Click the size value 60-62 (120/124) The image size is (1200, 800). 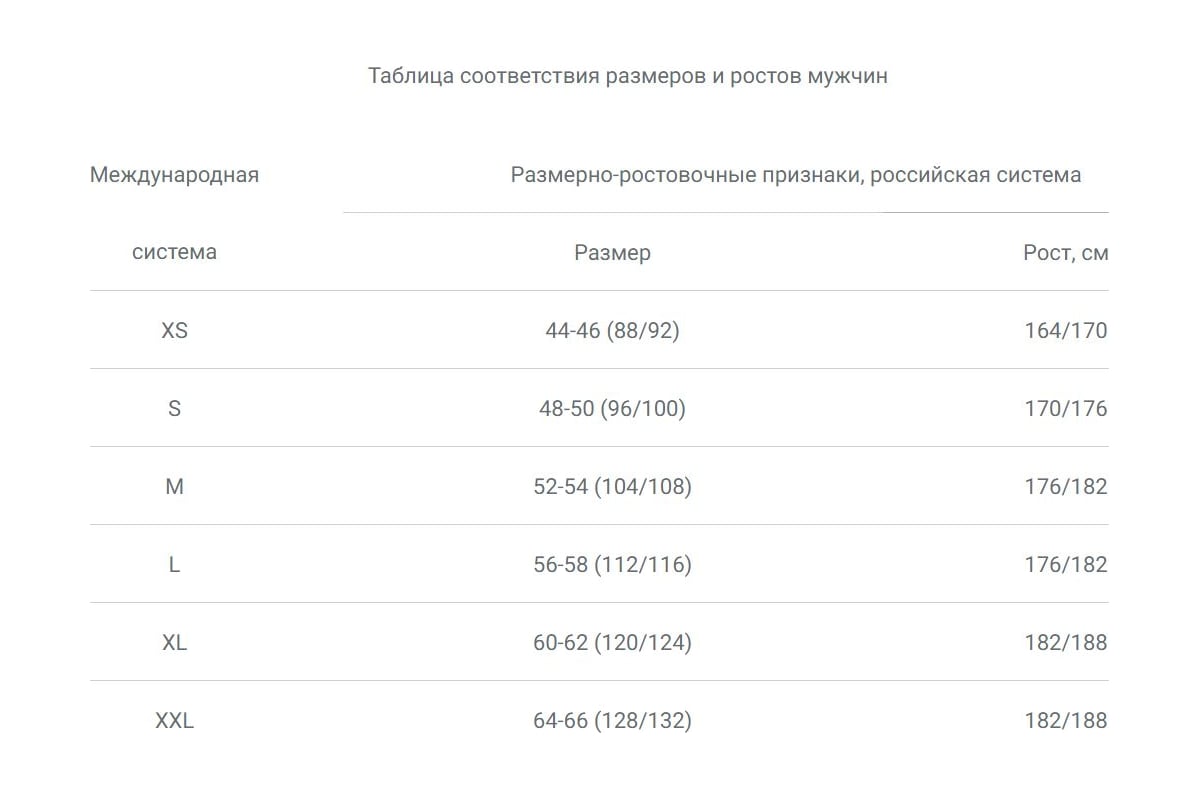point(612,643)
